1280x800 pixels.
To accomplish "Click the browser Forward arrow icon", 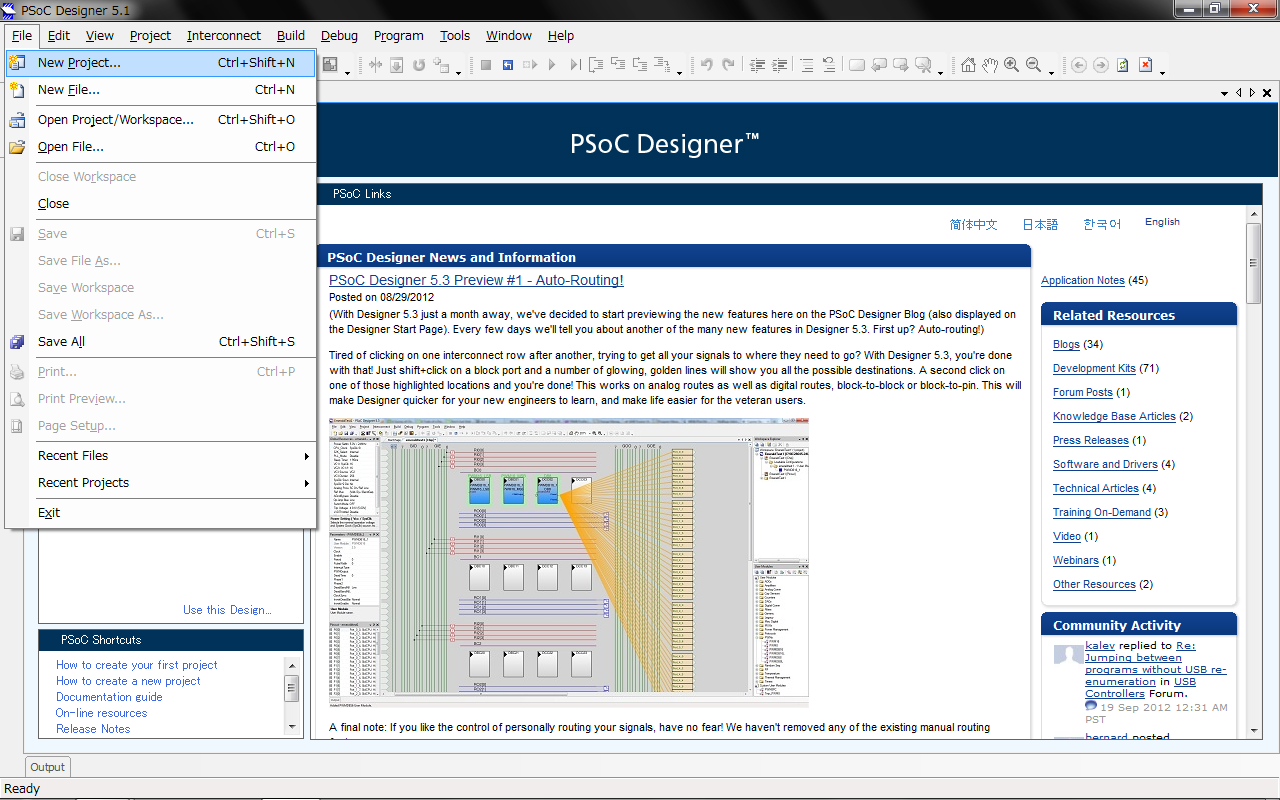I will click(x=1101, y=65).
